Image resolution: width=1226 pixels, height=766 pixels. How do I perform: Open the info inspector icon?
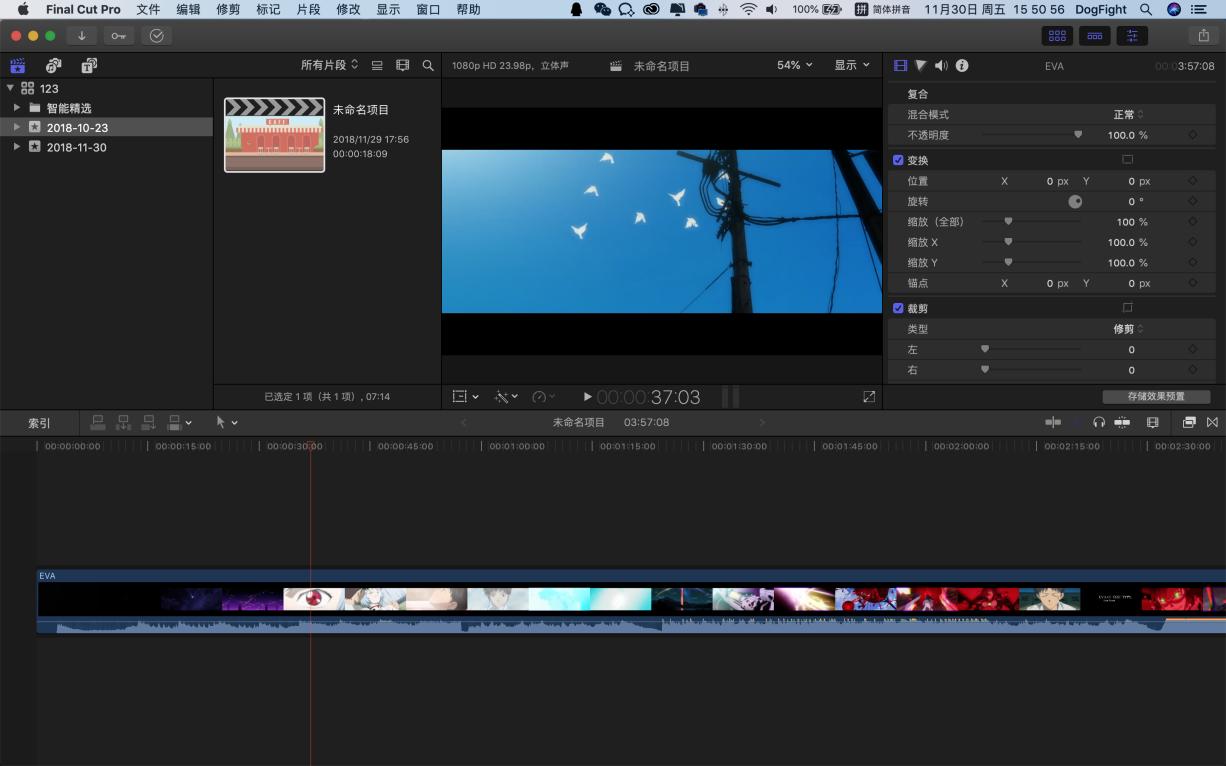point(962,66)
